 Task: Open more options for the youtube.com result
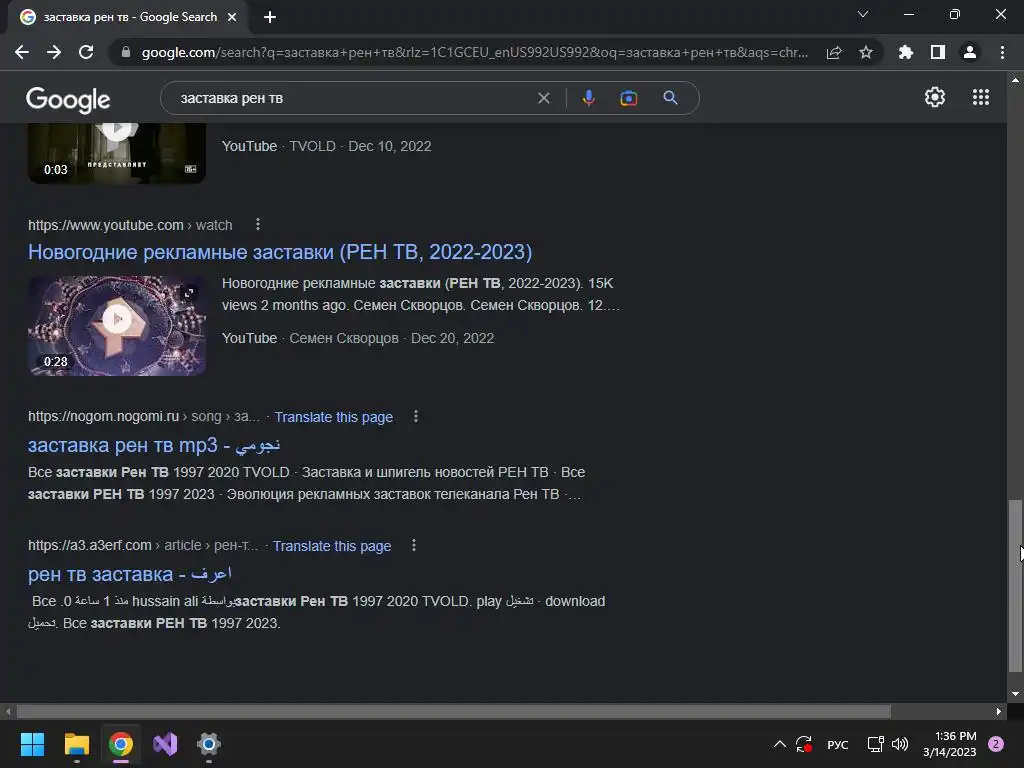(x=258, y=225)
